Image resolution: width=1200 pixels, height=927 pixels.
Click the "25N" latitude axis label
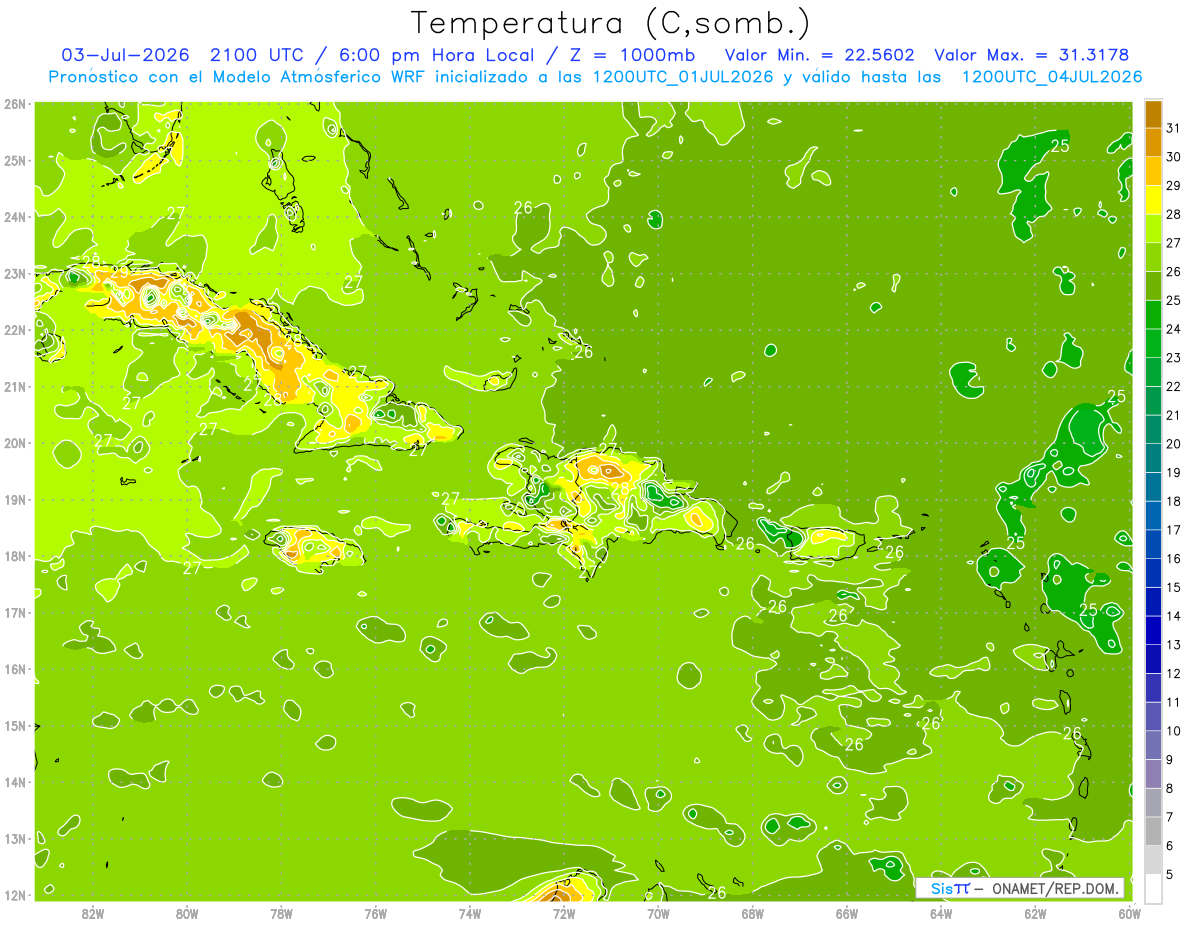15,160
